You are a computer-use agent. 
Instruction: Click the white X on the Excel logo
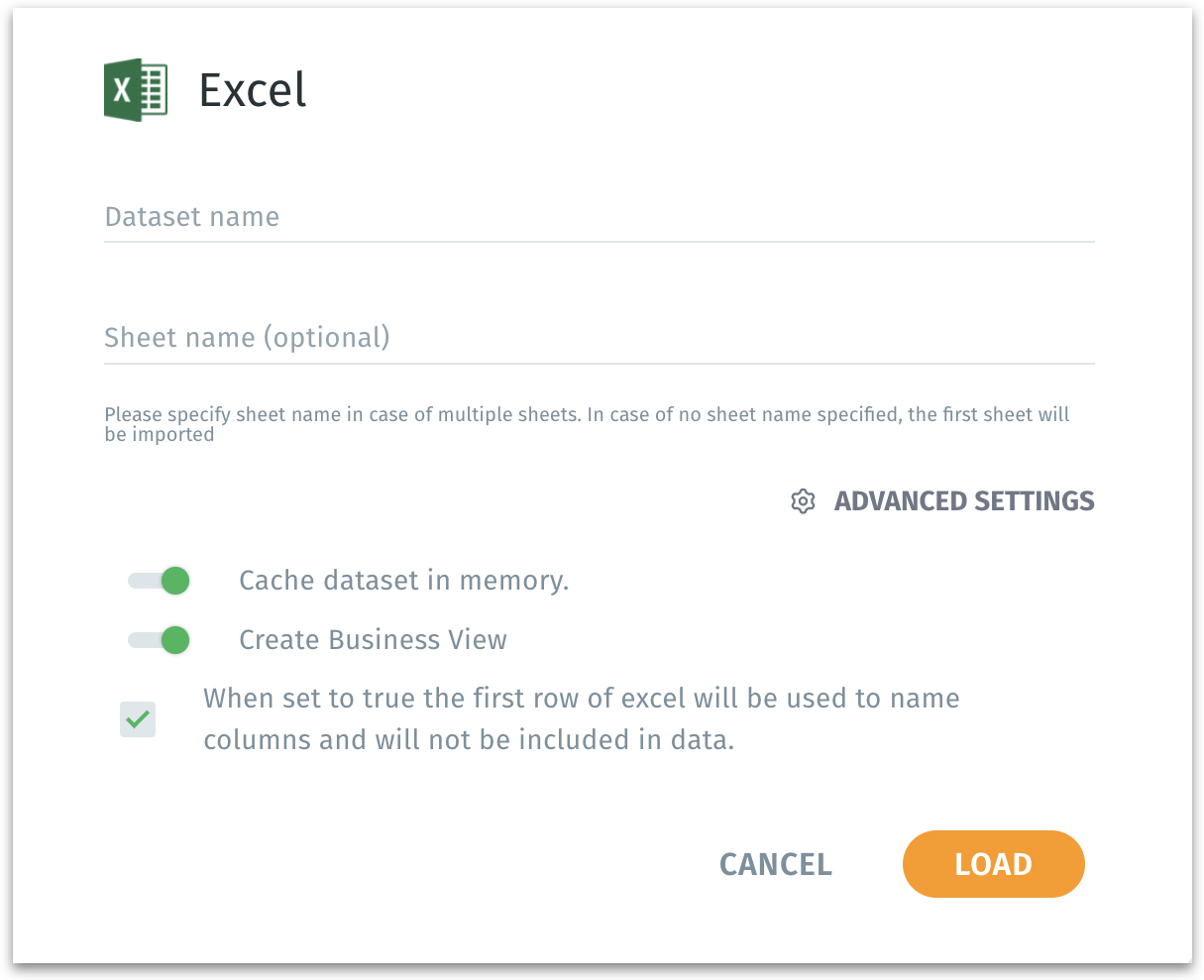point(122,91)
